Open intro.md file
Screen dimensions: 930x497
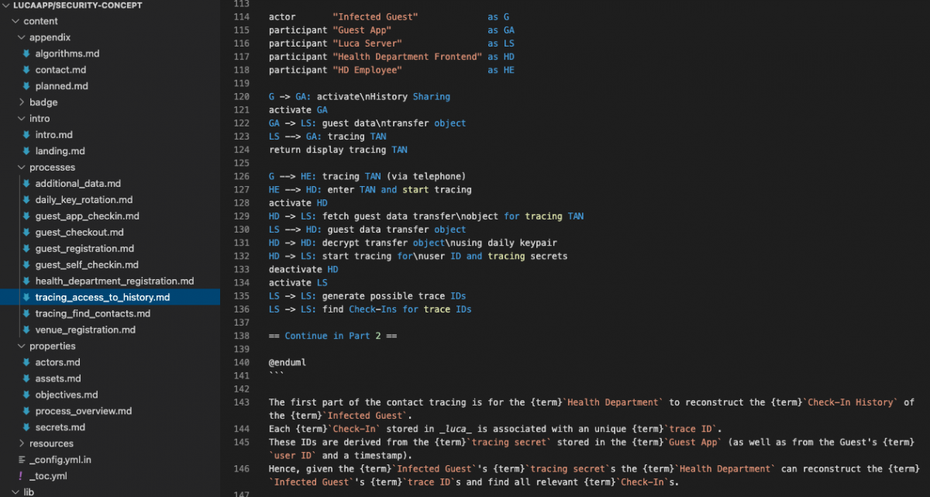tap(54, 135)
